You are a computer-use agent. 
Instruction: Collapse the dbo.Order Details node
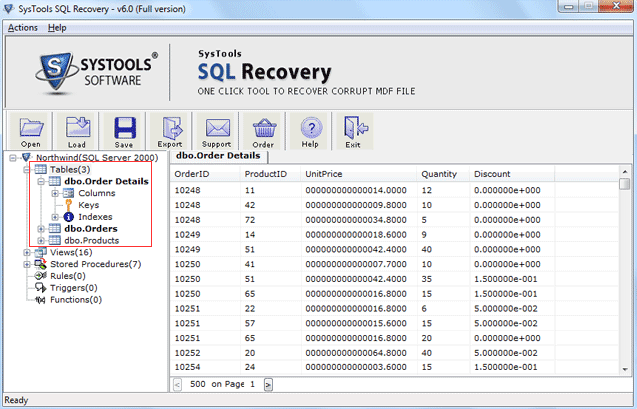(x=41, y=181)
